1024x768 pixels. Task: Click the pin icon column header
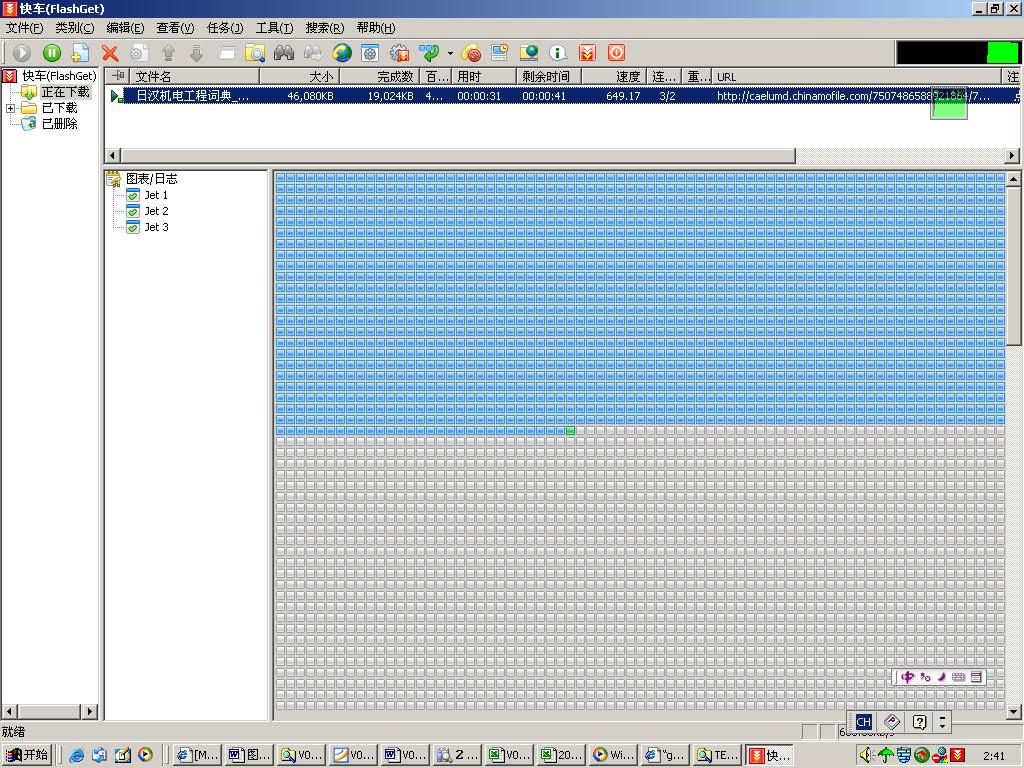point(118,76)
